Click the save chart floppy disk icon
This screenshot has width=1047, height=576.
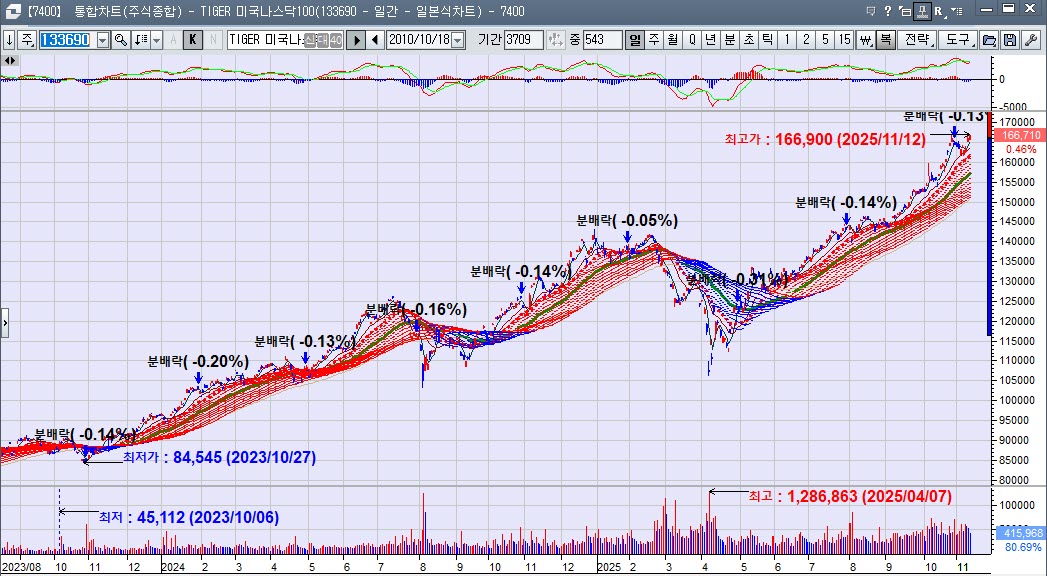(x=1009, y=40)
